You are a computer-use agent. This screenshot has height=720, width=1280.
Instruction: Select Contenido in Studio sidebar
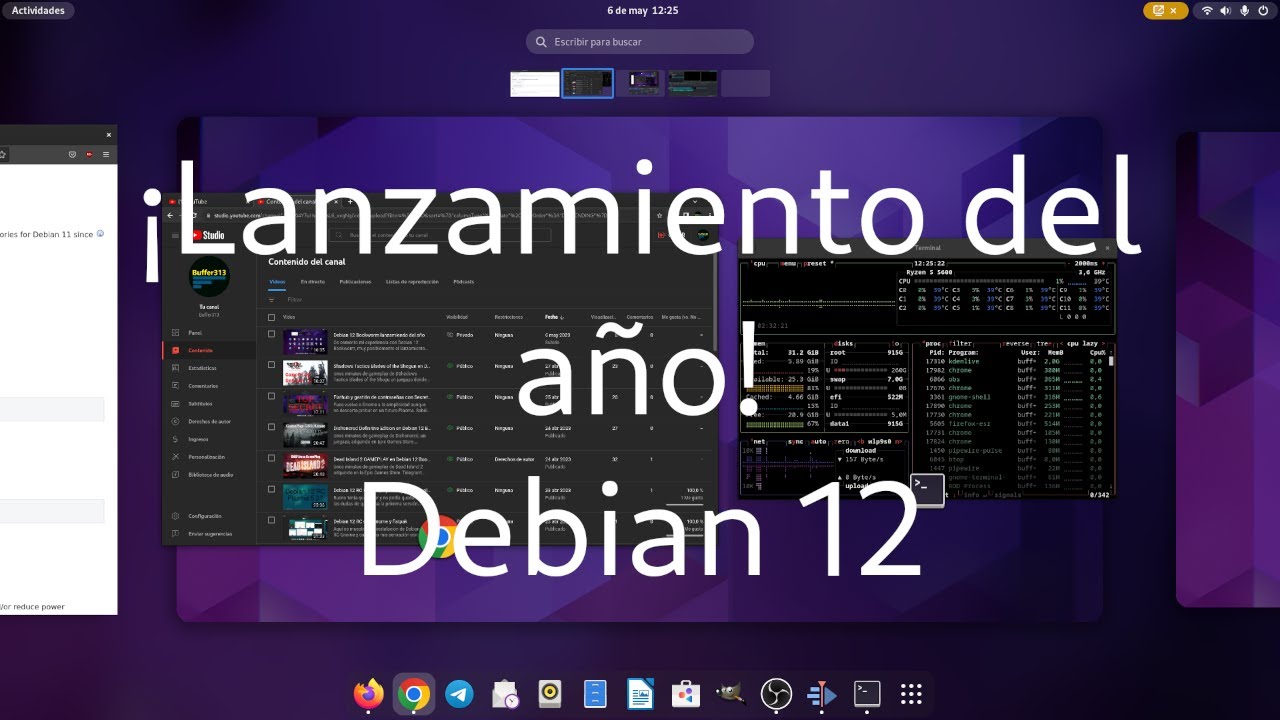click(209, 350)
